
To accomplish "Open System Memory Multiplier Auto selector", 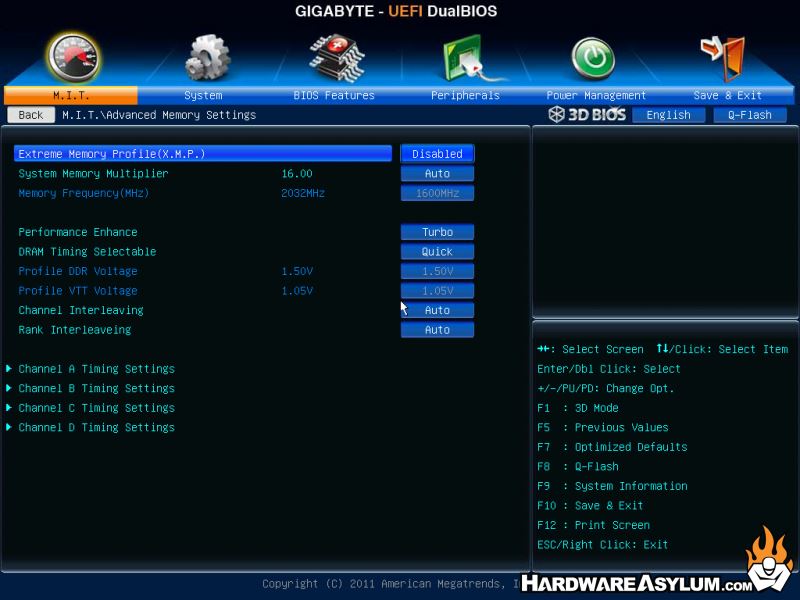I will pos(437,173).
